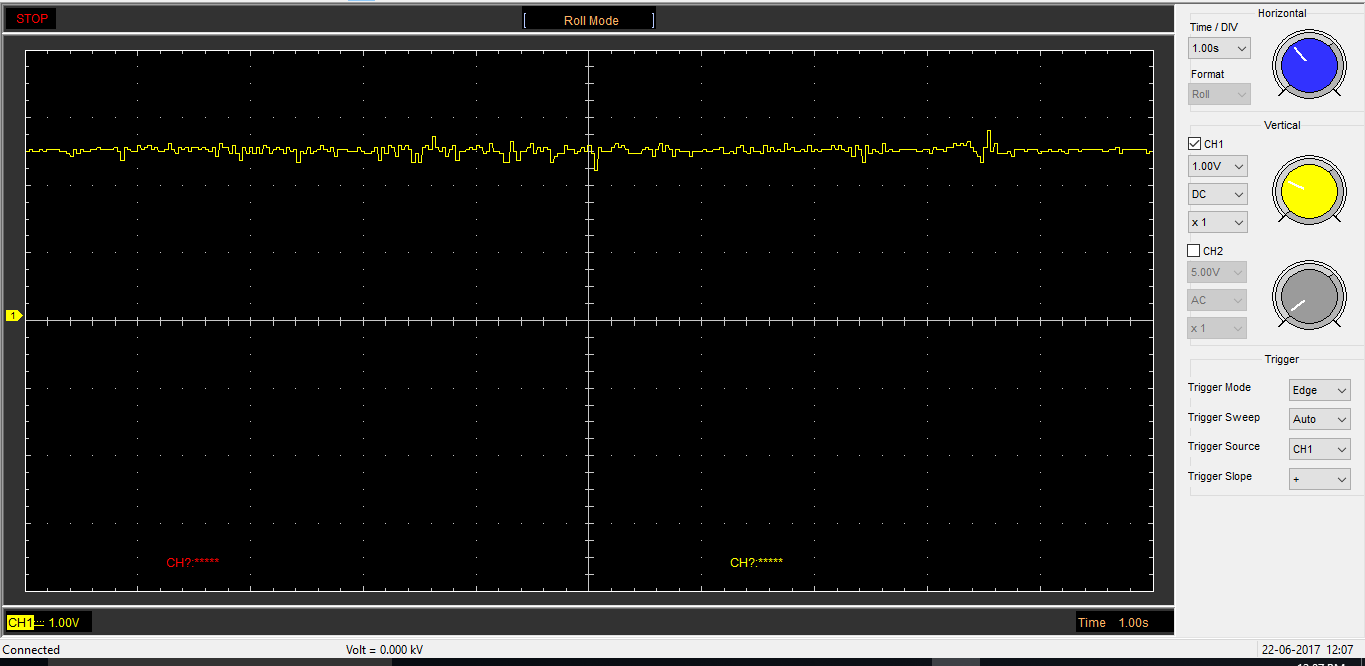
Task: Open the Trigger Mode Edge dropdown
Action: 1320,390
